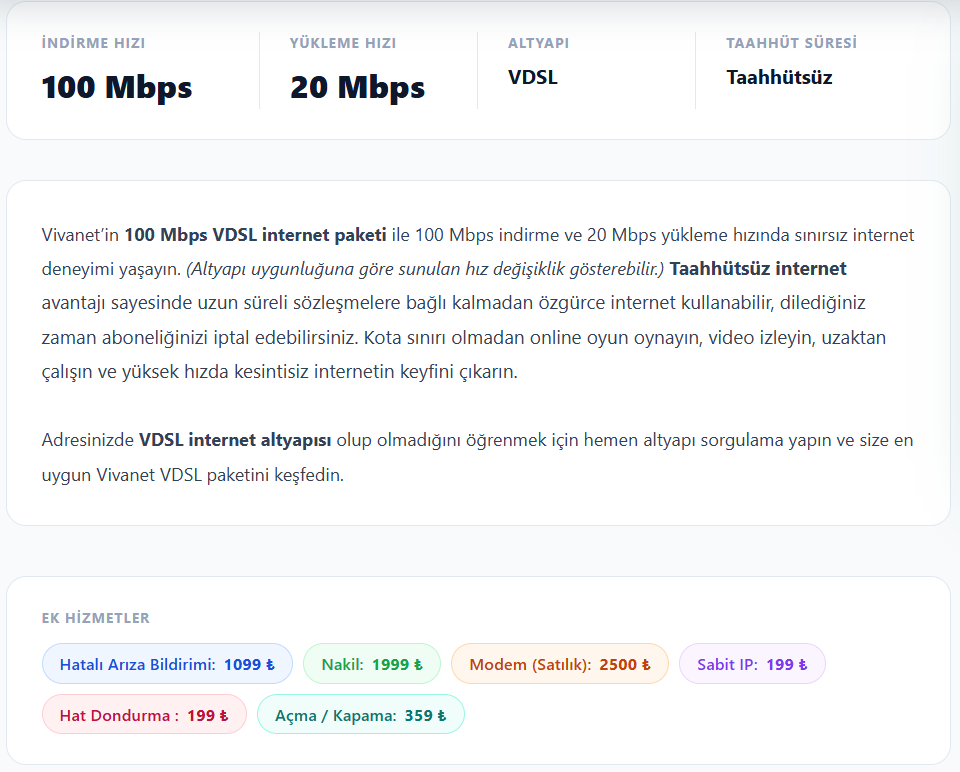Viewport: 960px width, 772px height.
Task: Click the 'zaman aboneliğinizi iptal edebilirsiniz' sentence
Action: 200,338
